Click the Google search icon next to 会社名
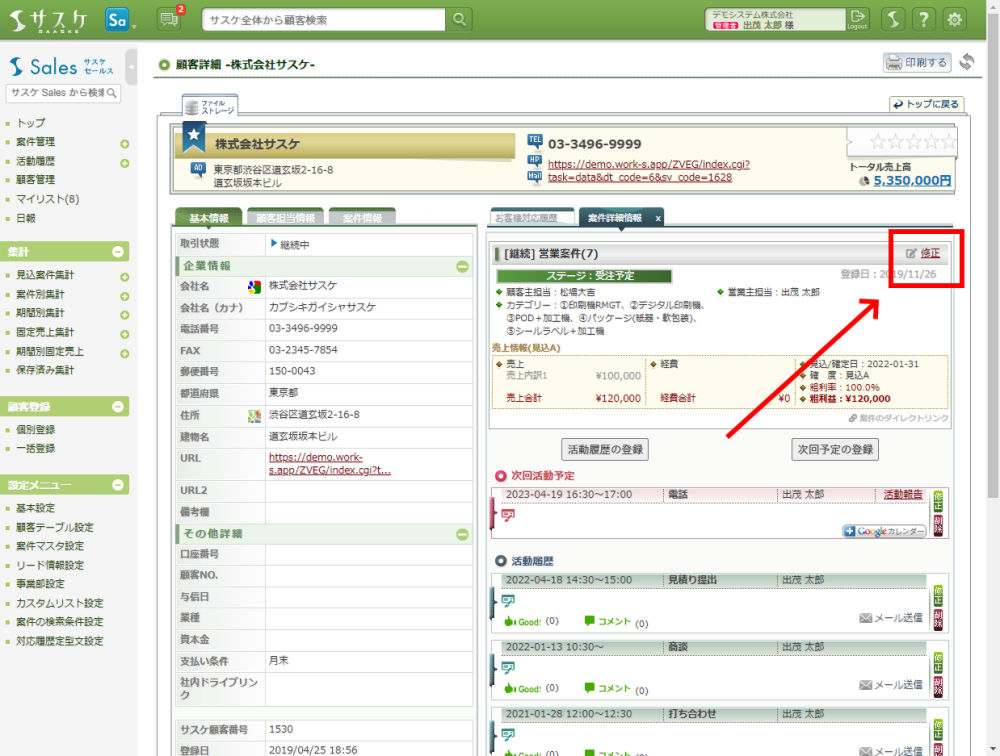The height and width of the screenshot is (756, 1000). (x=255, y=286)
